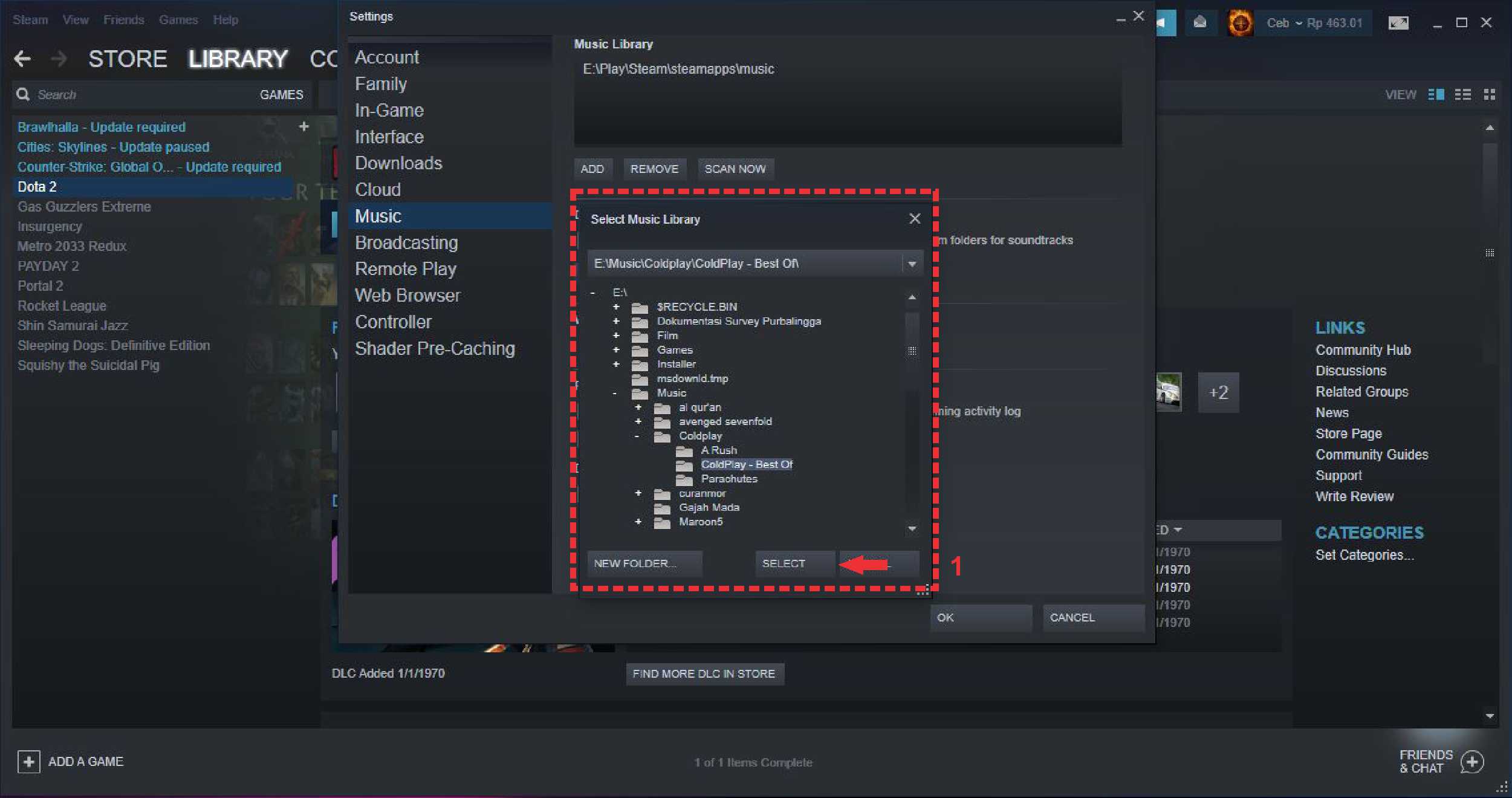Viewport: 1512px width, 798px height.
Task: Switch to Big Picture mode icon
Action: [x=1398, y=23]
